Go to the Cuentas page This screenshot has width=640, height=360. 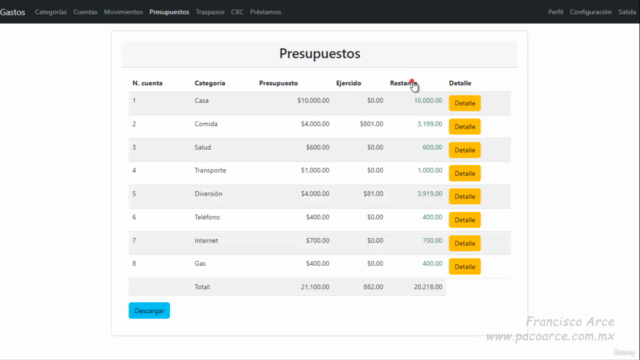[x=85, y=12]
